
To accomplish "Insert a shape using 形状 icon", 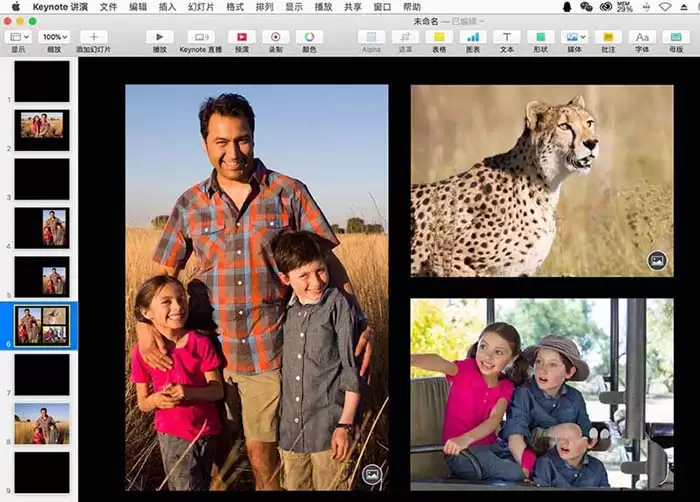I will click(541, 37).
